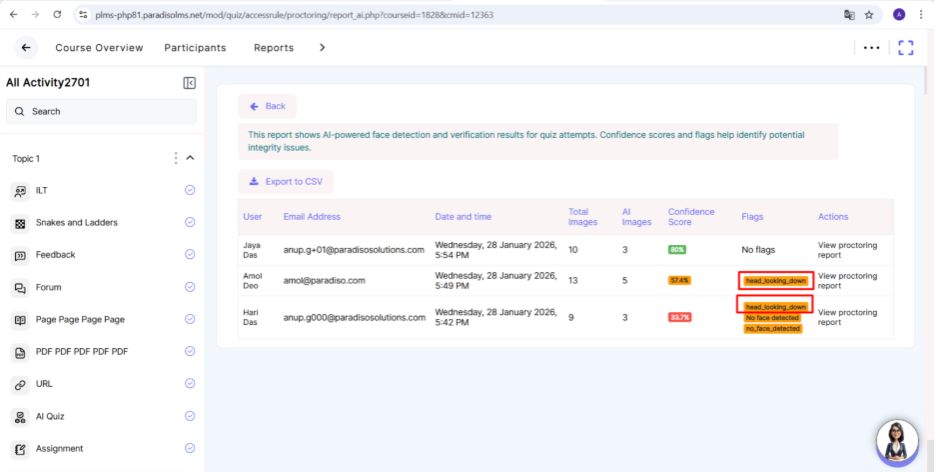Click the Forum activity icon

20,288
